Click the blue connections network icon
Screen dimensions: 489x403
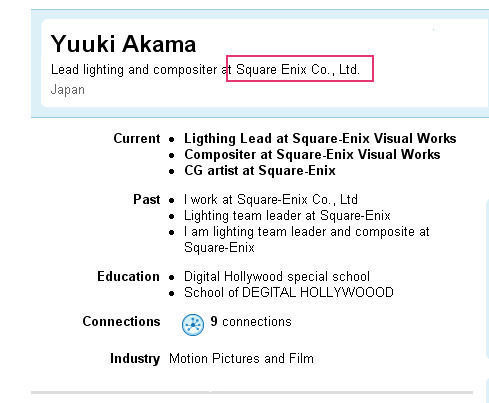pos(193,324)
